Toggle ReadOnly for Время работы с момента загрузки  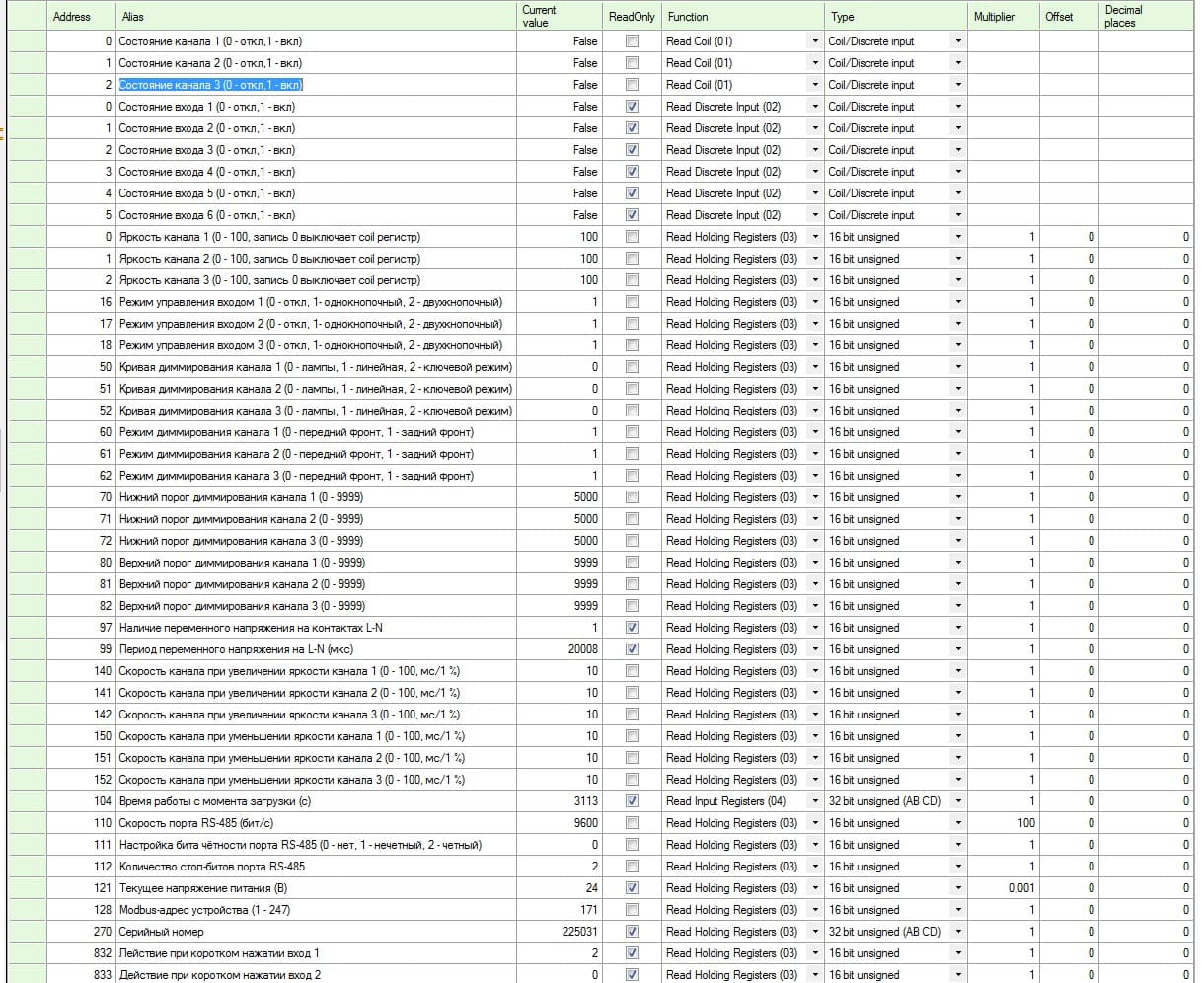click(x=632, y=801)
